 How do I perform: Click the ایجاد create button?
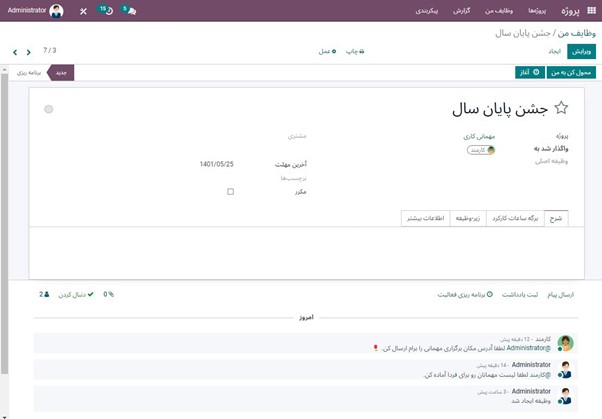tap(554, 51)
